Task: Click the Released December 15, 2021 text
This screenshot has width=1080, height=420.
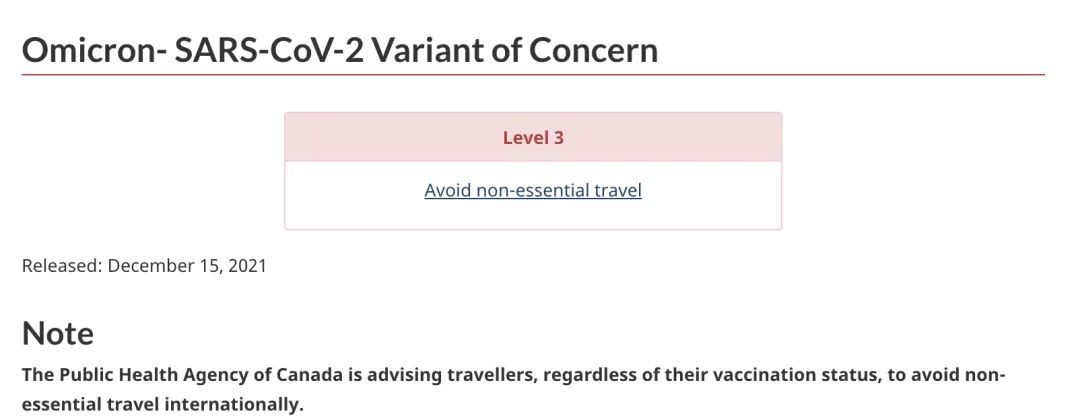Action: 144,266
